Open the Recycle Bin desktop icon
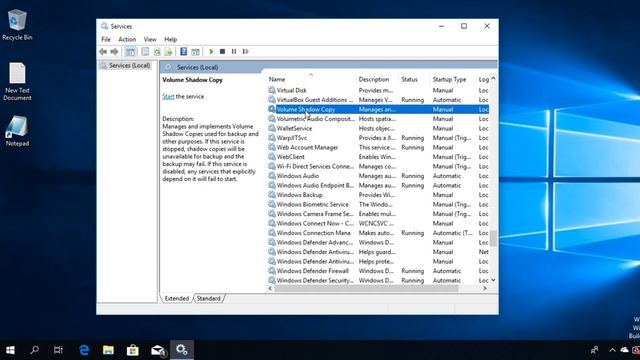Image resolution: width=640 pixels, height=360 pixels. pos(17,25)
